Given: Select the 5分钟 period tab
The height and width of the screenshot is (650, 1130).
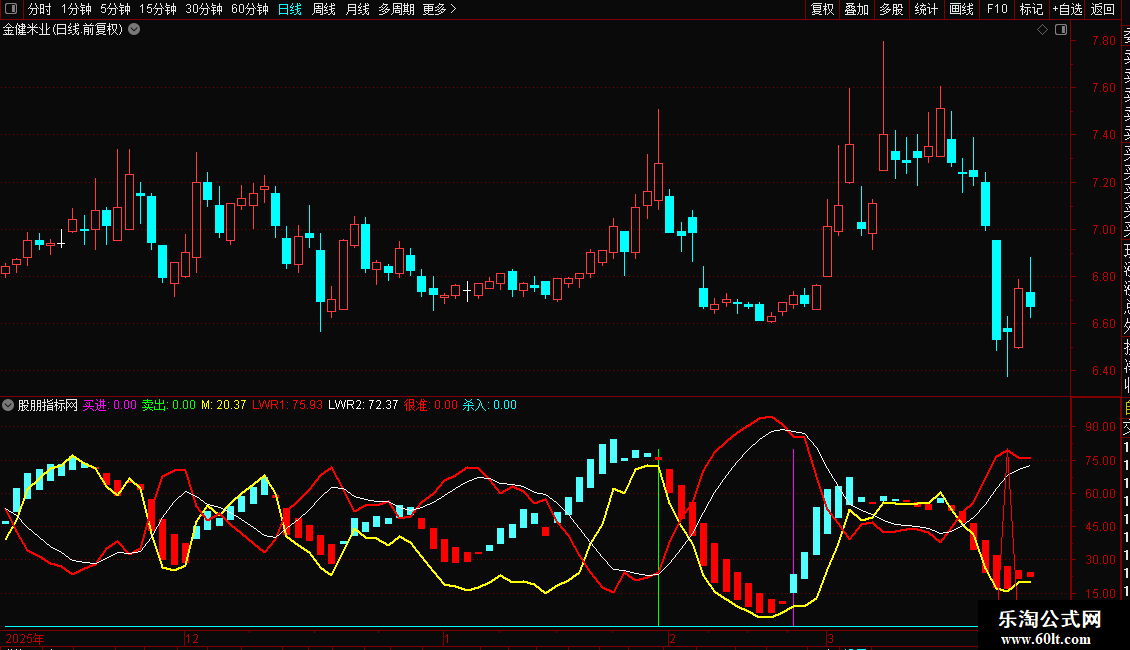Looking at the screenshot, I should 115,9.
